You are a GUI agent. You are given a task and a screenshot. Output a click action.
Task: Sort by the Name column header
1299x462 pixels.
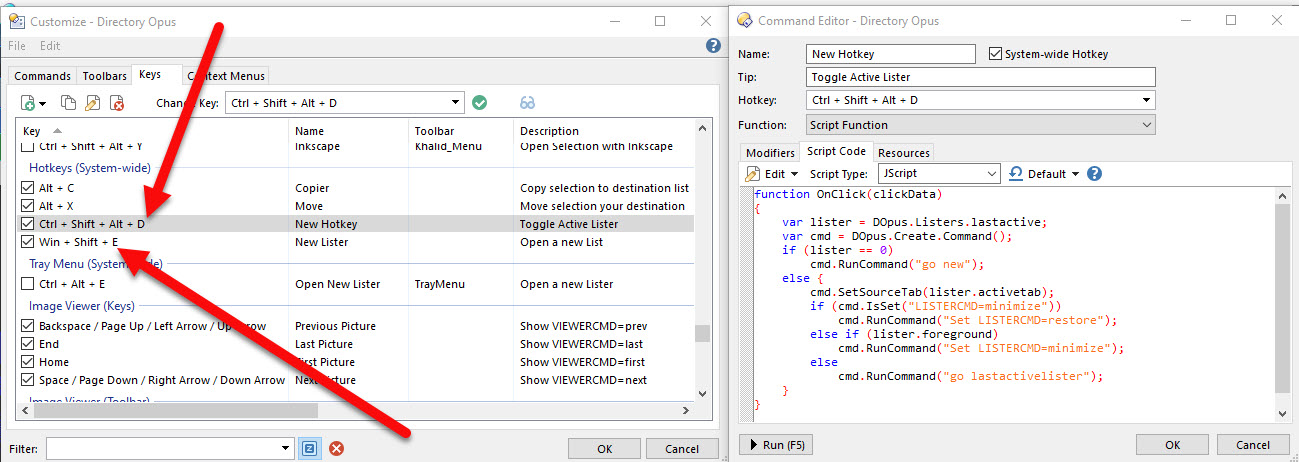pyautogui.click(x=349, y=131)
